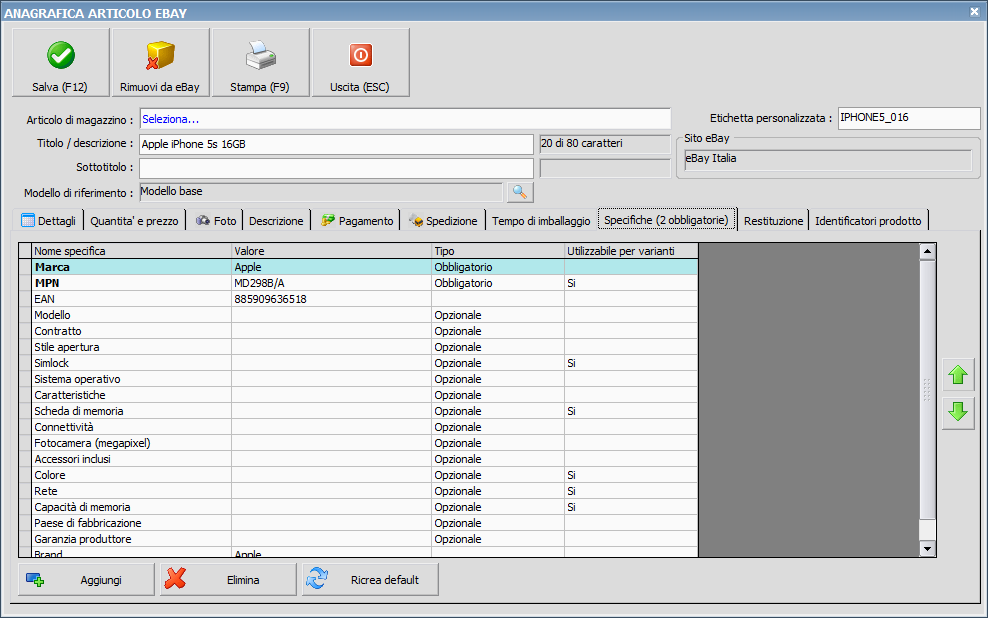Image resolution: width=988 pixels, height=618 pixels.
Task: Click the Aggiungi button
Action: [x=86, y=580]
